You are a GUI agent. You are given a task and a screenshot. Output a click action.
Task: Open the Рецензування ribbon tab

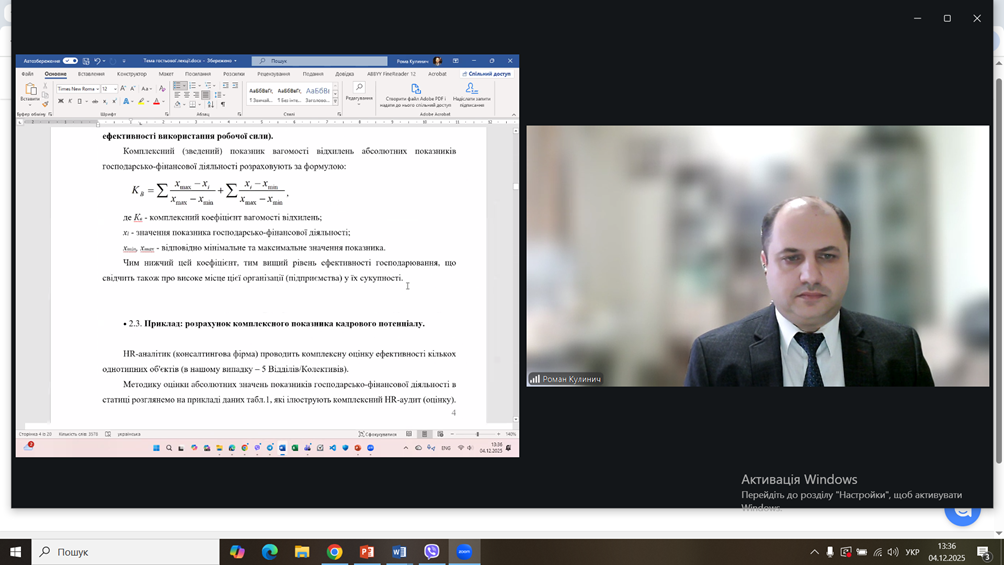(x=273, y=74)
